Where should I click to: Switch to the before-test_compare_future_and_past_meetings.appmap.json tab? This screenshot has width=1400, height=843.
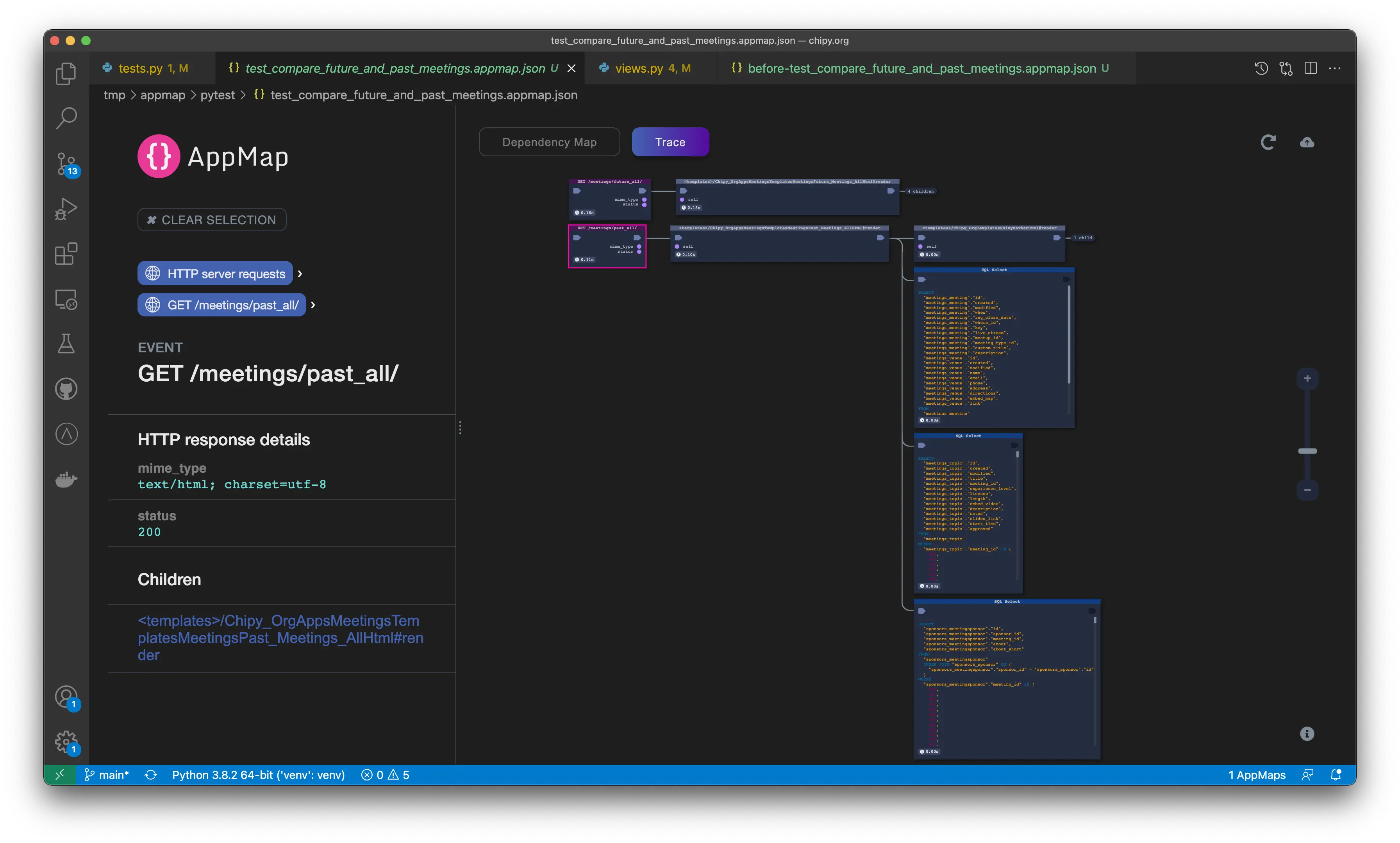(926, 68)
